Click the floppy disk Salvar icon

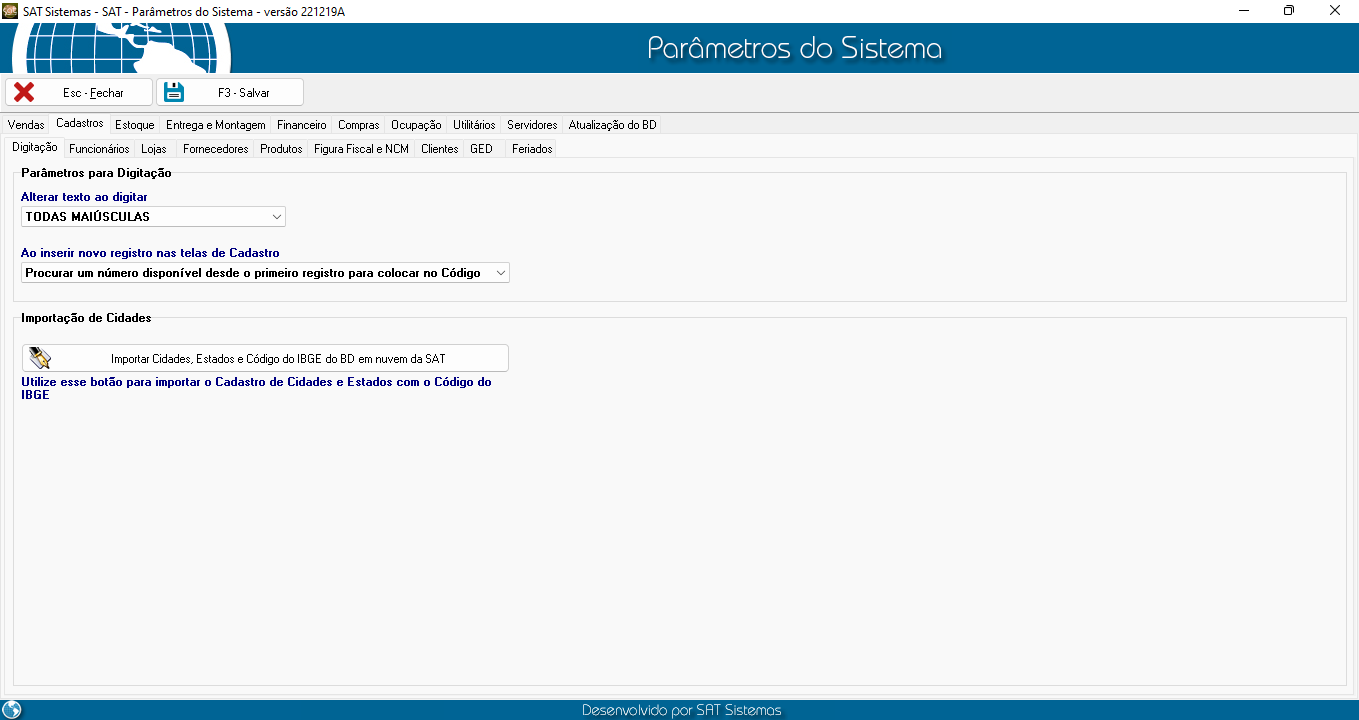174,92
